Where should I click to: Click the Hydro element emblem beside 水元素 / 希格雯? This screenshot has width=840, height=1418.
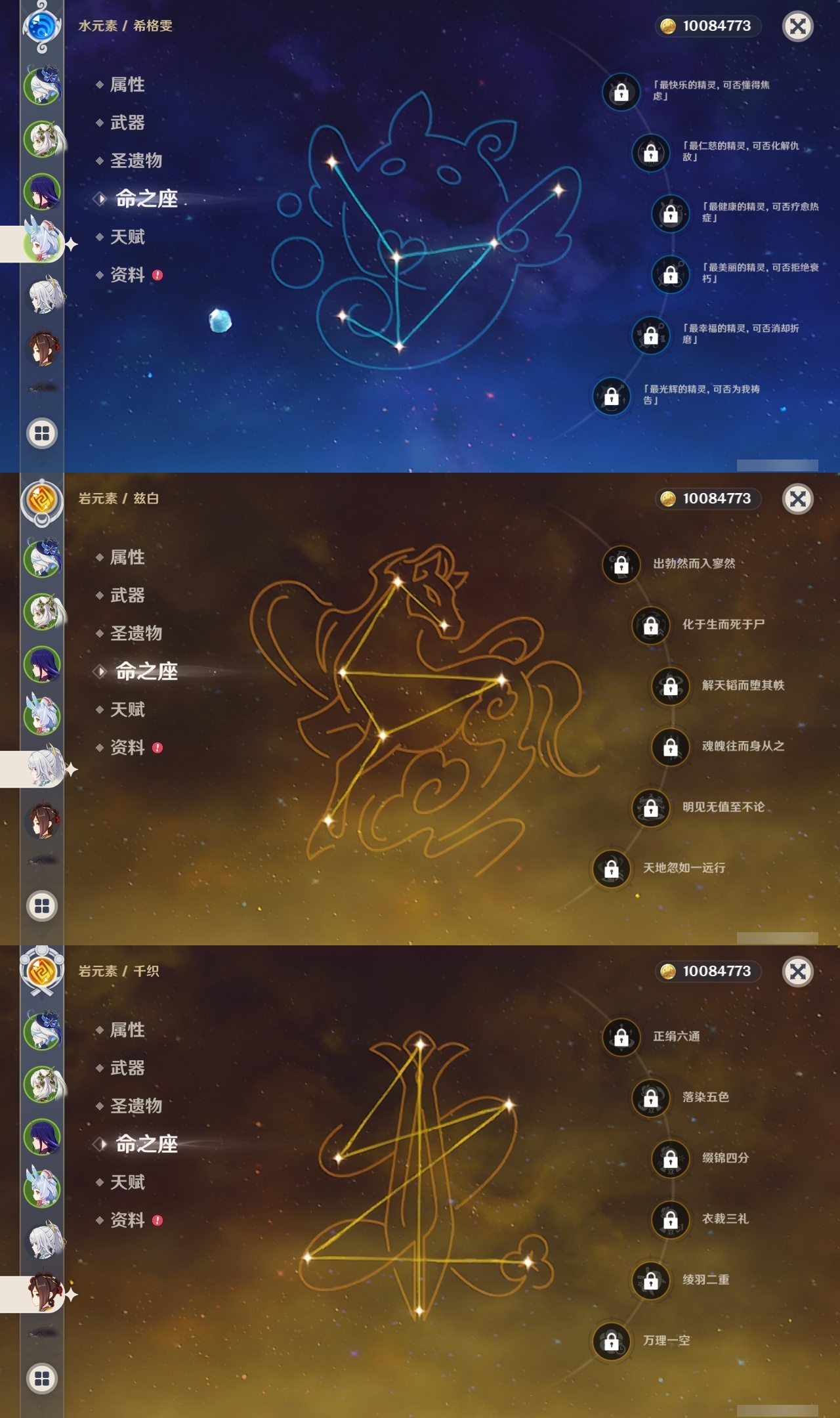(x=42, y=28)
